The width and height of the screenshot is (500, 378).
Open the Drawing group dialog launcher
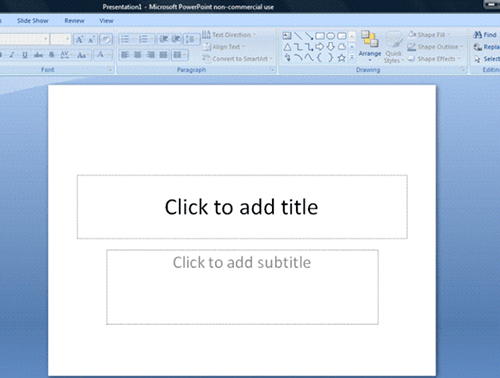point(463,70)
